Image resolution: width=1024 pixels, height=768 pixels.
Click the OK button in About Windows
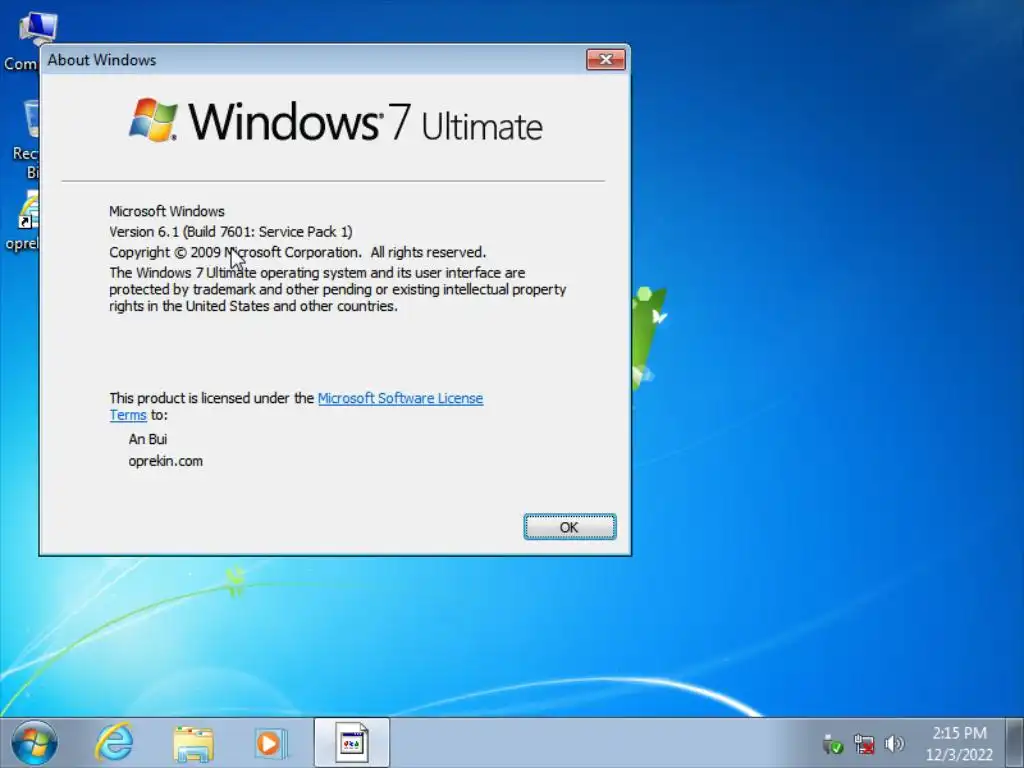[569, 527]
